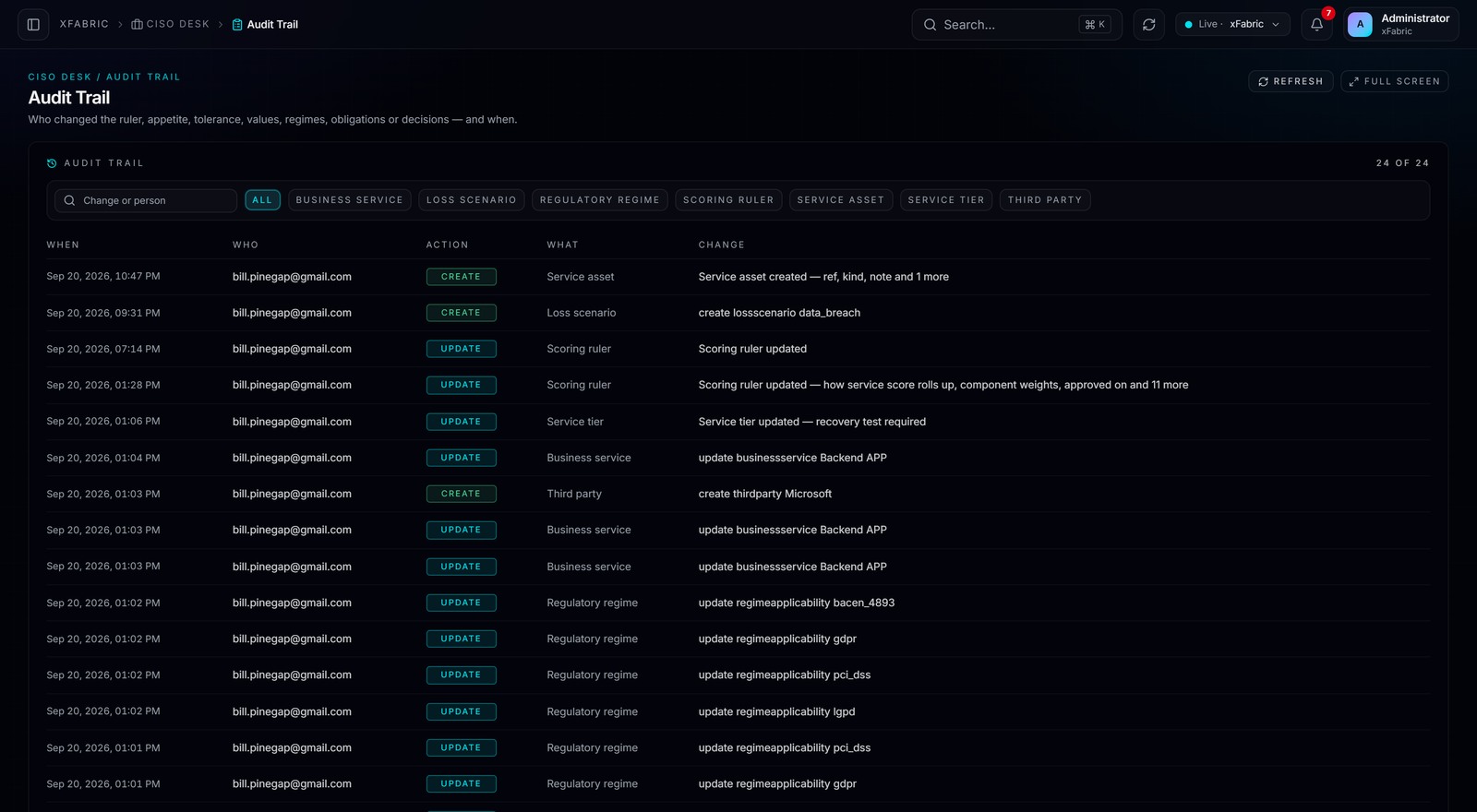This screenshot has width=1477, height=812.
Task: Click the ⌘K shortcut badge
Action: [x=1094, y=25]
